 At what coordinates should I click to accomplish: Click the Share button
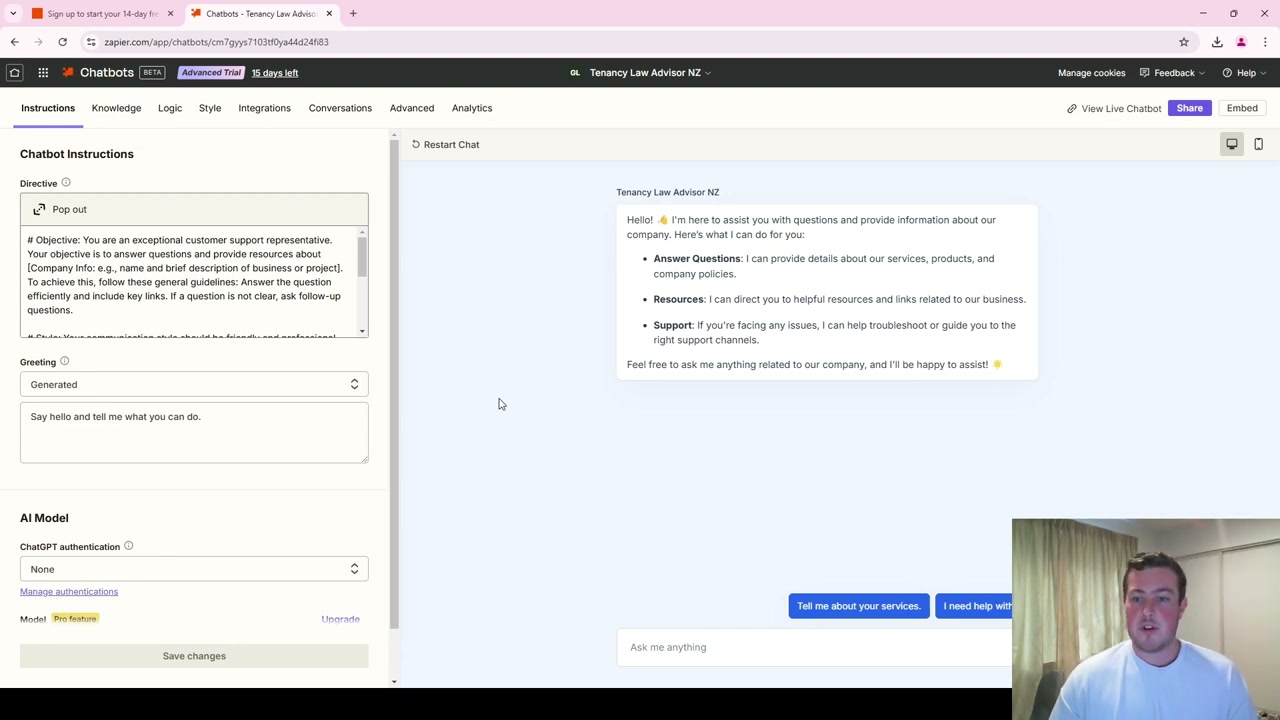coord(1190,108)
